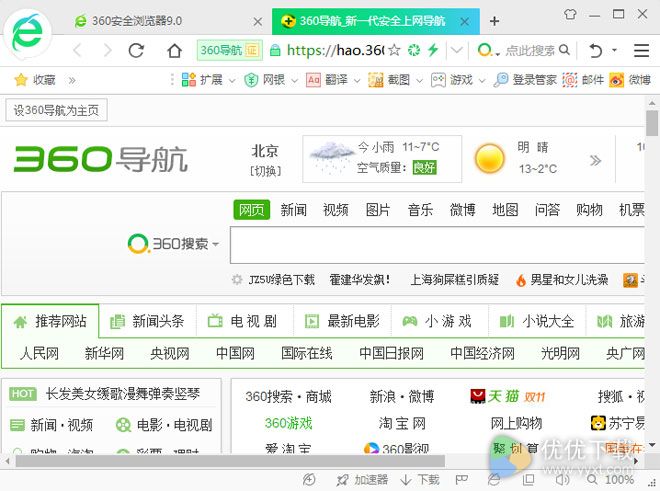Open the 天猫 双11 link
Image resolution: width=660 pixels, height=491 pixels.
coord(508,396)
